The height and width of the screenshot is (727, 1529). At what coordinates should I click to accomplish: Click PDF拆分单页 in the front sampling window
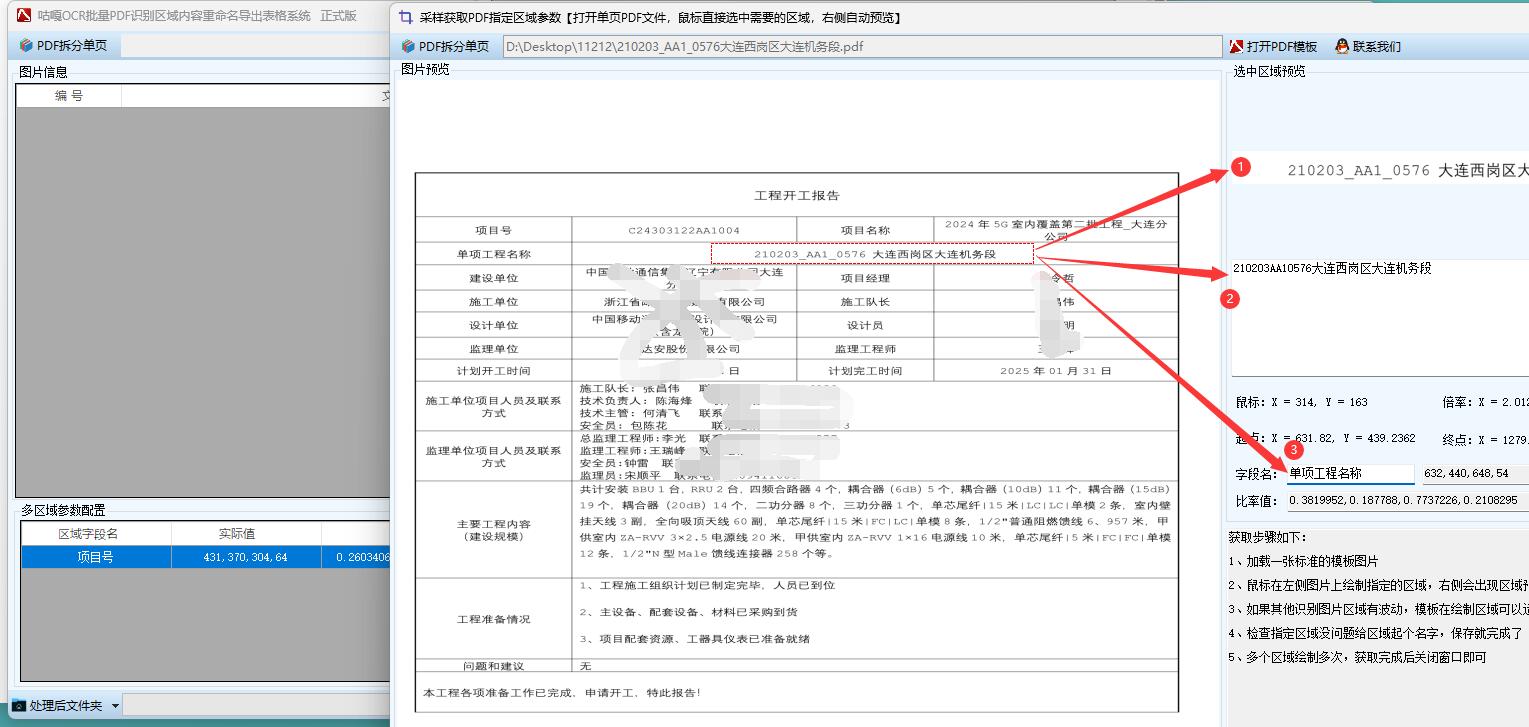pos(445,46)
